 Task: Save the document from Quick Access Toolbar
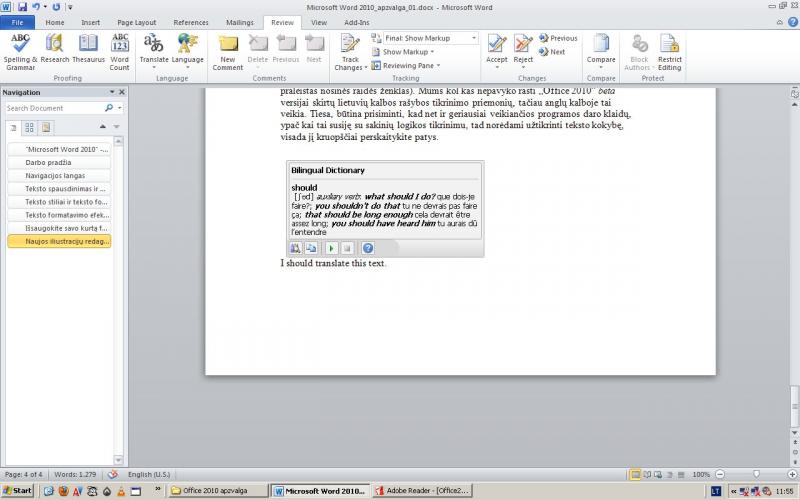coord(22,7)
